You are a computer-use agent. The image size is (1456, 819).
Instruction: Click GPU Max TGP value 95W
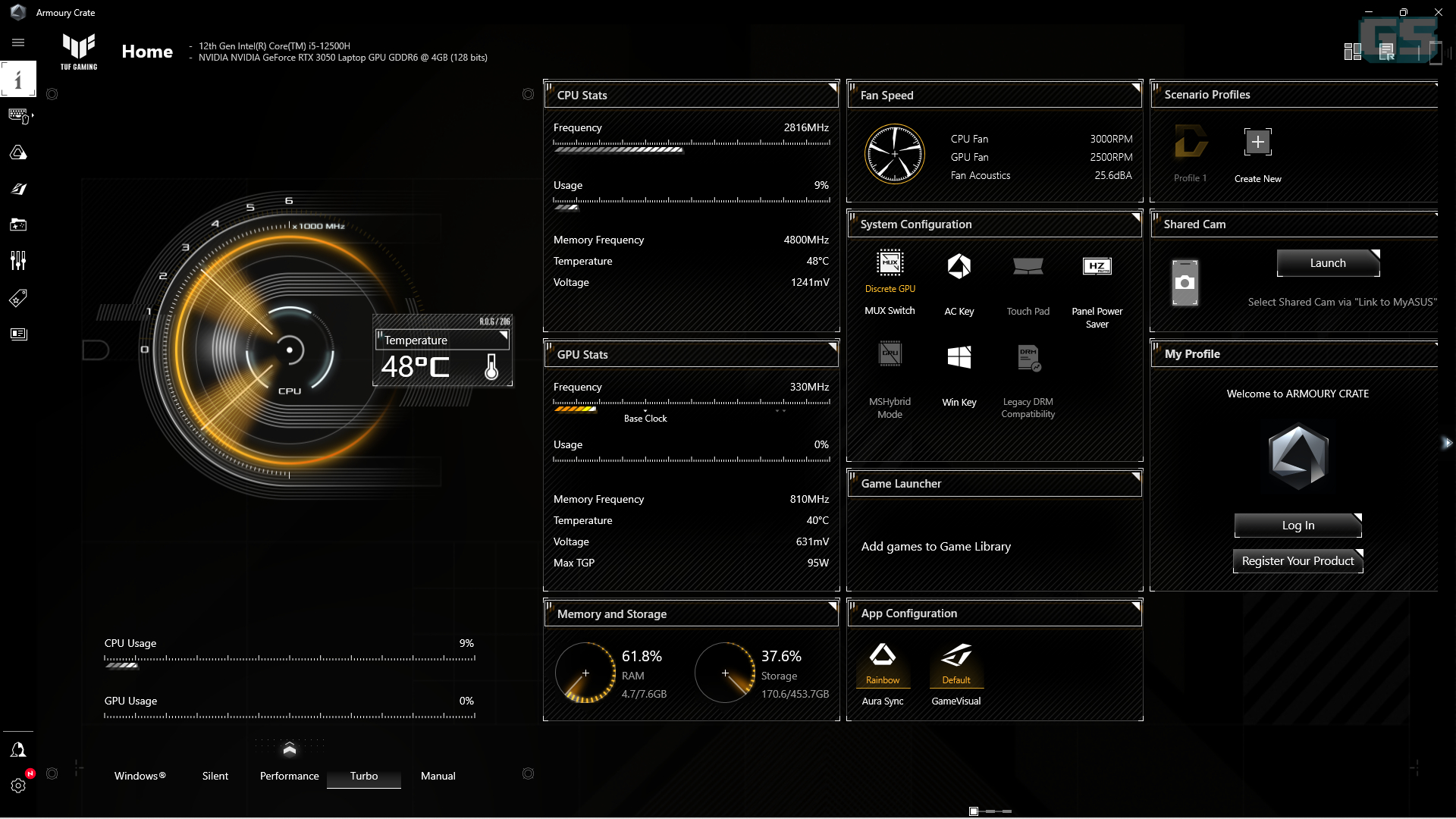click(x=817, y=563)
